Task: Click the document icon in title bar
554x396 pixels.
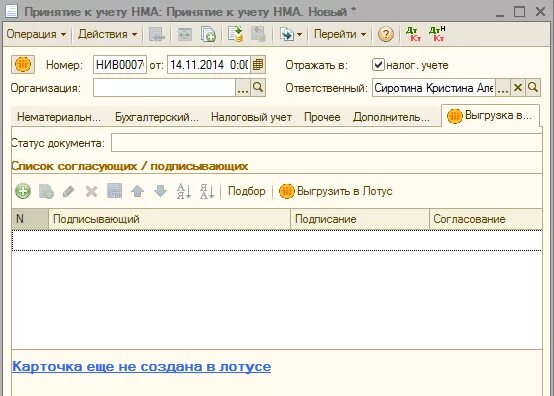Action: [x=11, y=11]
